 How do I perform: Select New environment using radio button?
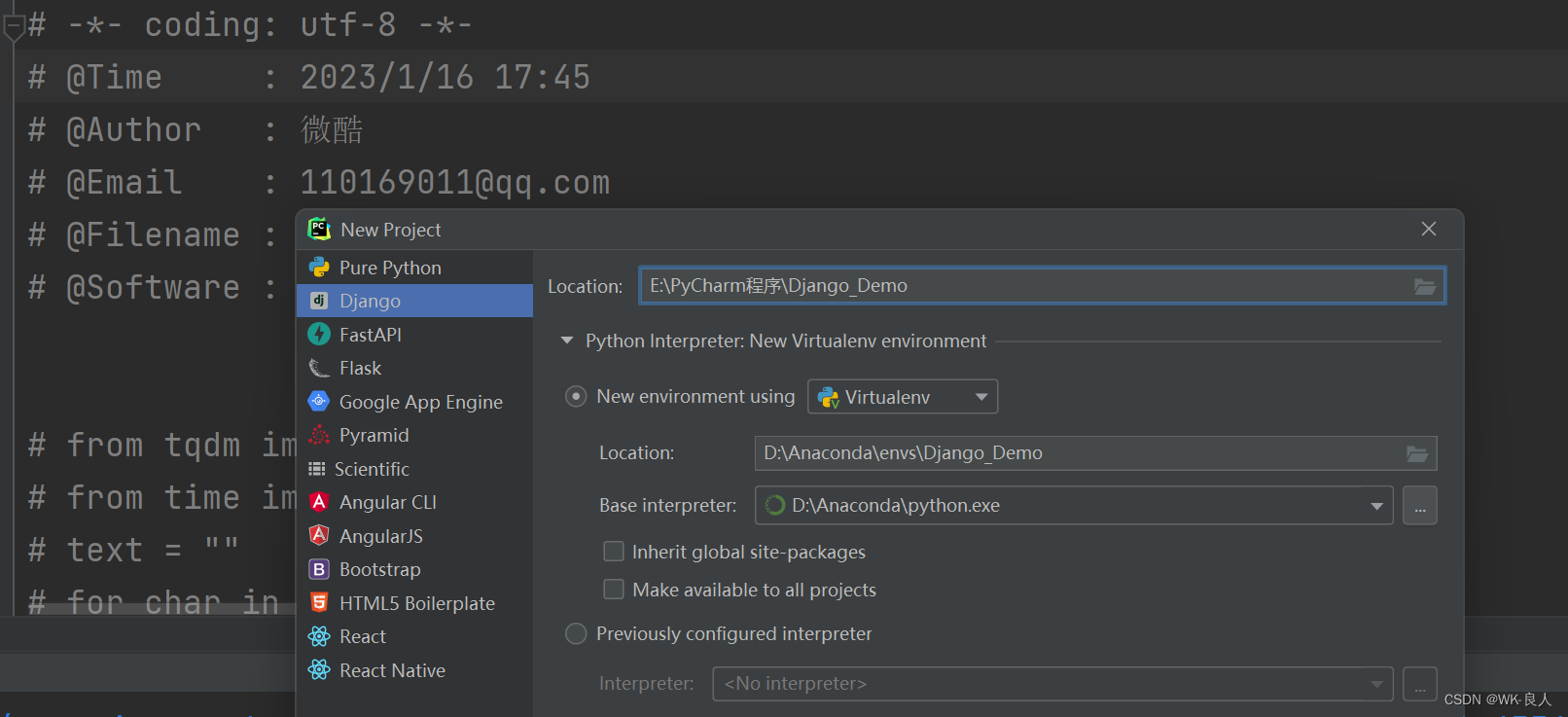coord(576,396)
